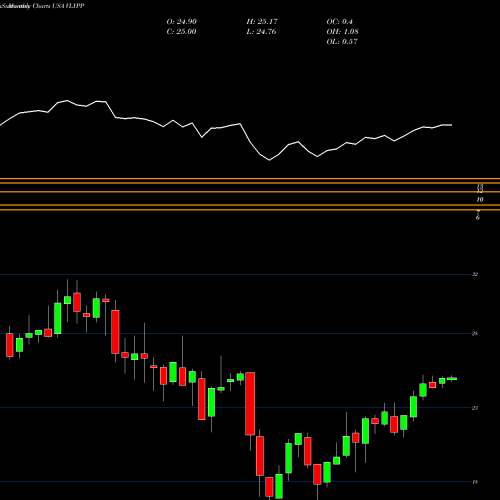Click the 6 label on indicator axis
This screenshot has width=500, height=500.
(x=478, y=218)
